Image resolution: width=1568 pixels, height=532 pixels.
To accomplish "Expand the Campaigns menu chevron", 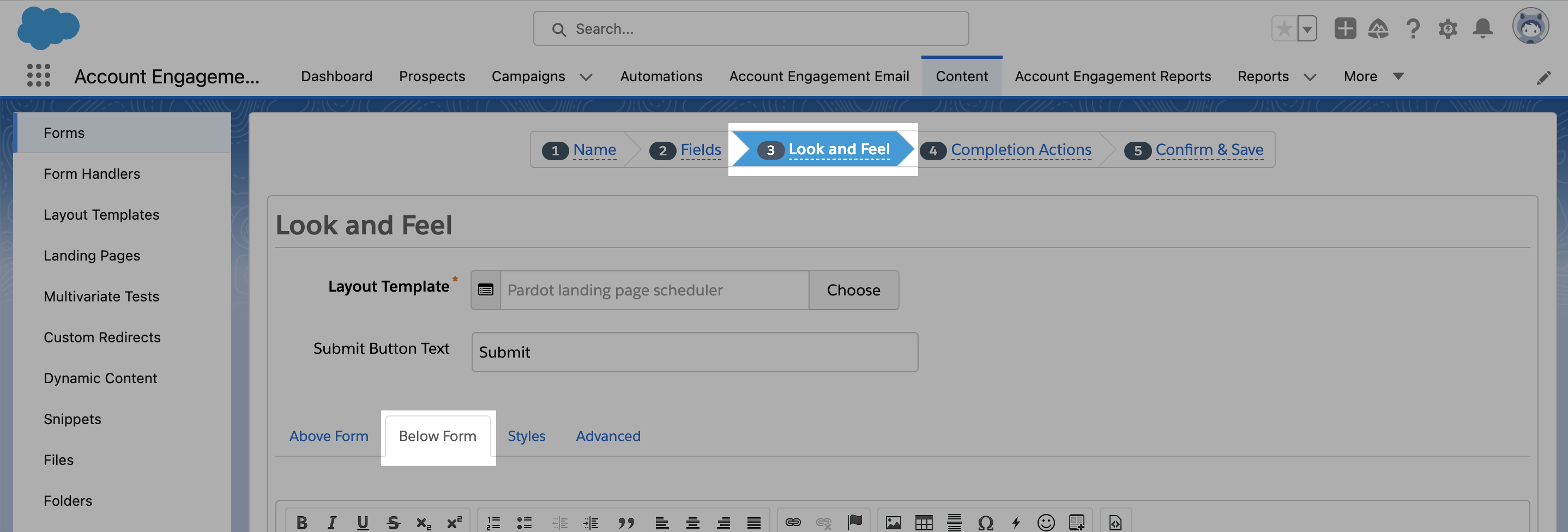I will click(x=586, y=77).
